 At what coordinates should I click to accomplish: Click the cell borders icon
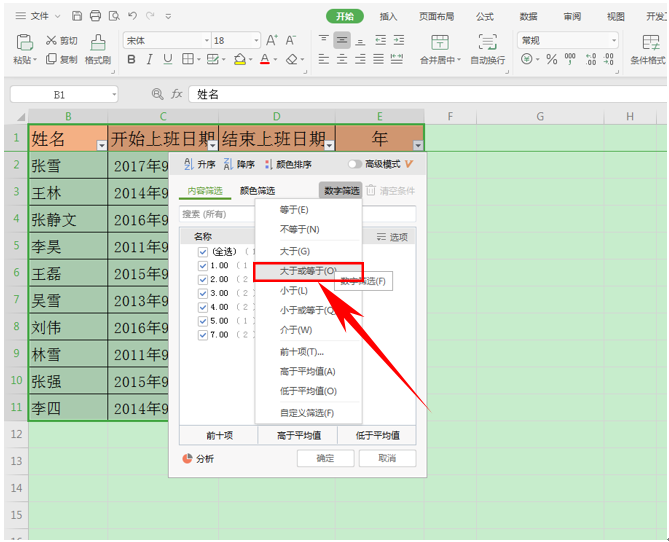pos(188,59)
